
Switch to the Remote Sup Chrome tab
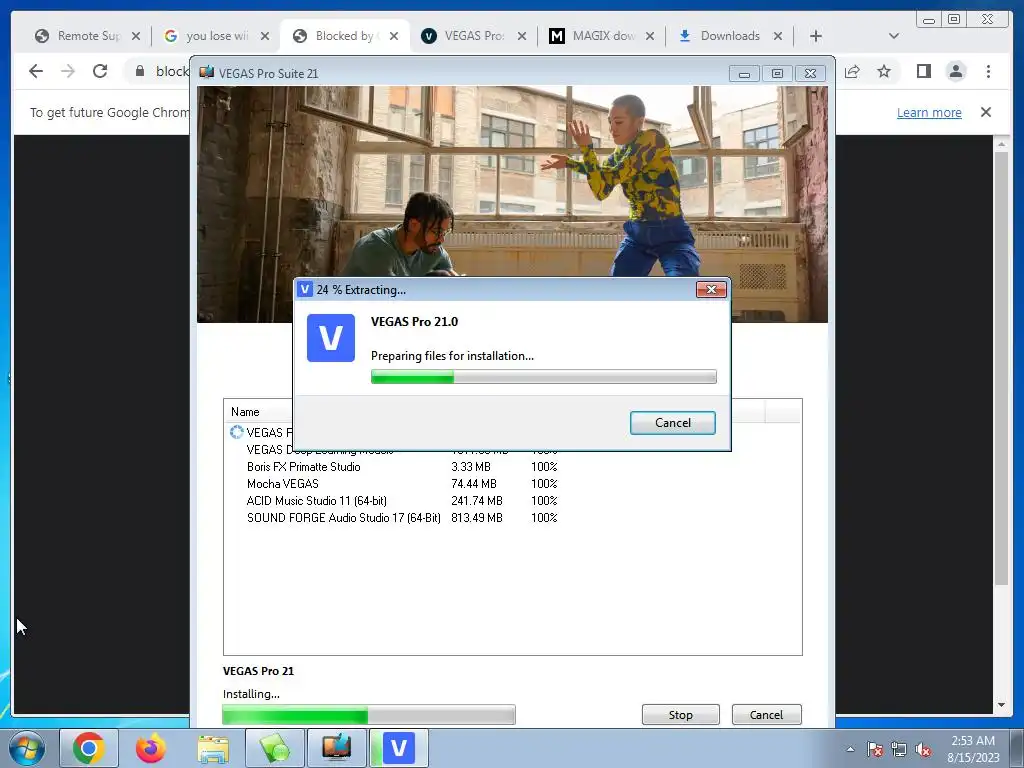coord(86,36)
